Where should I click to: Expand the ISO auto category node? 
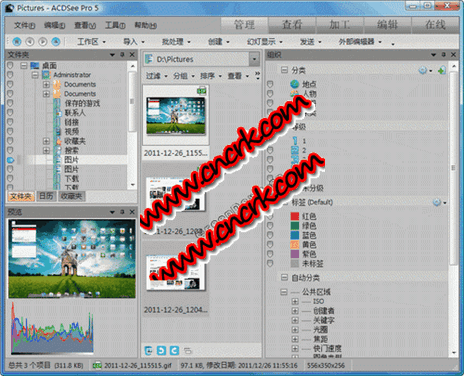295,301
